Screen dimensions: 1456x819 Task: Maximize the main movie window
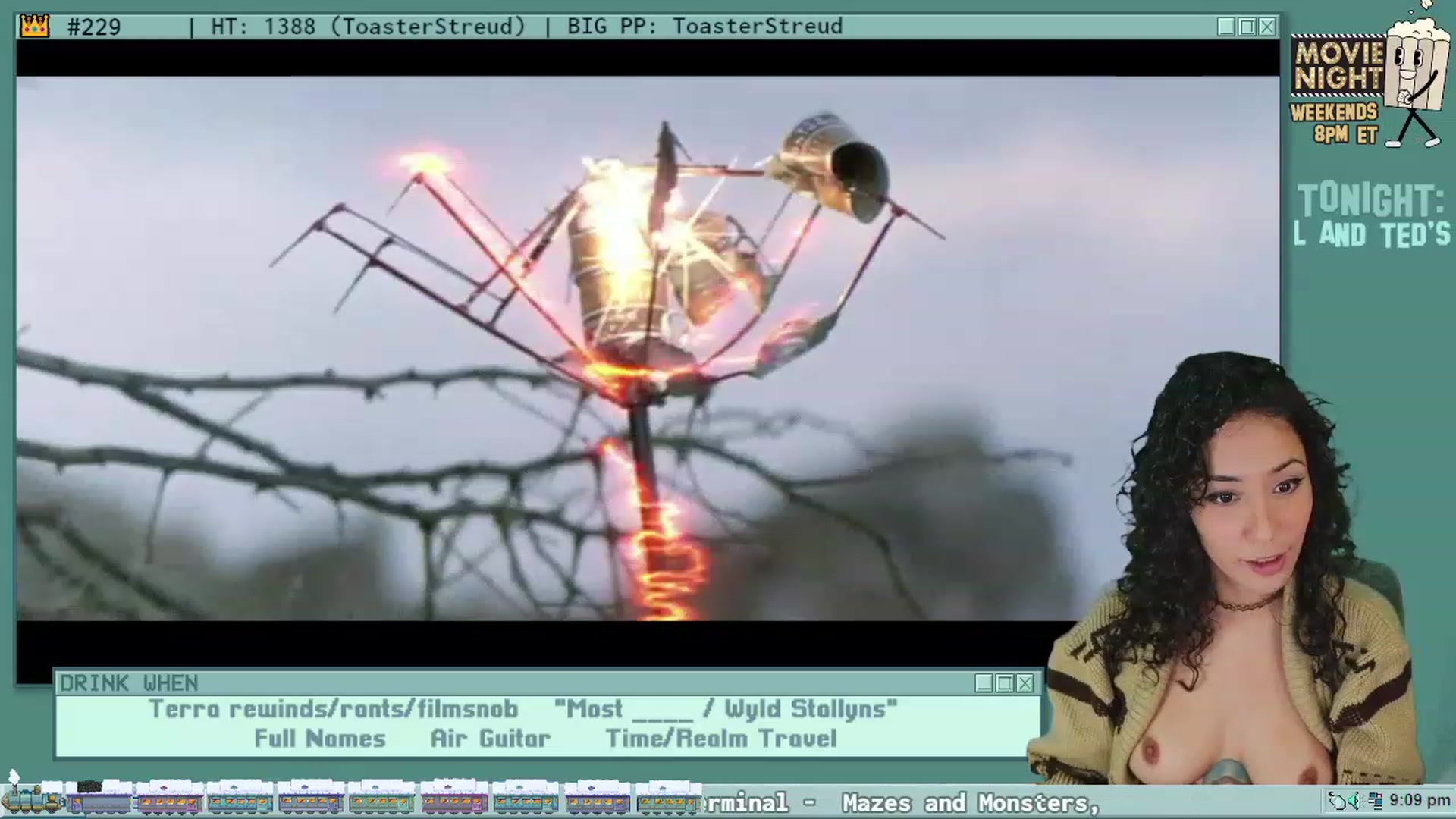pyautogui.click(x=1247, y=27)
